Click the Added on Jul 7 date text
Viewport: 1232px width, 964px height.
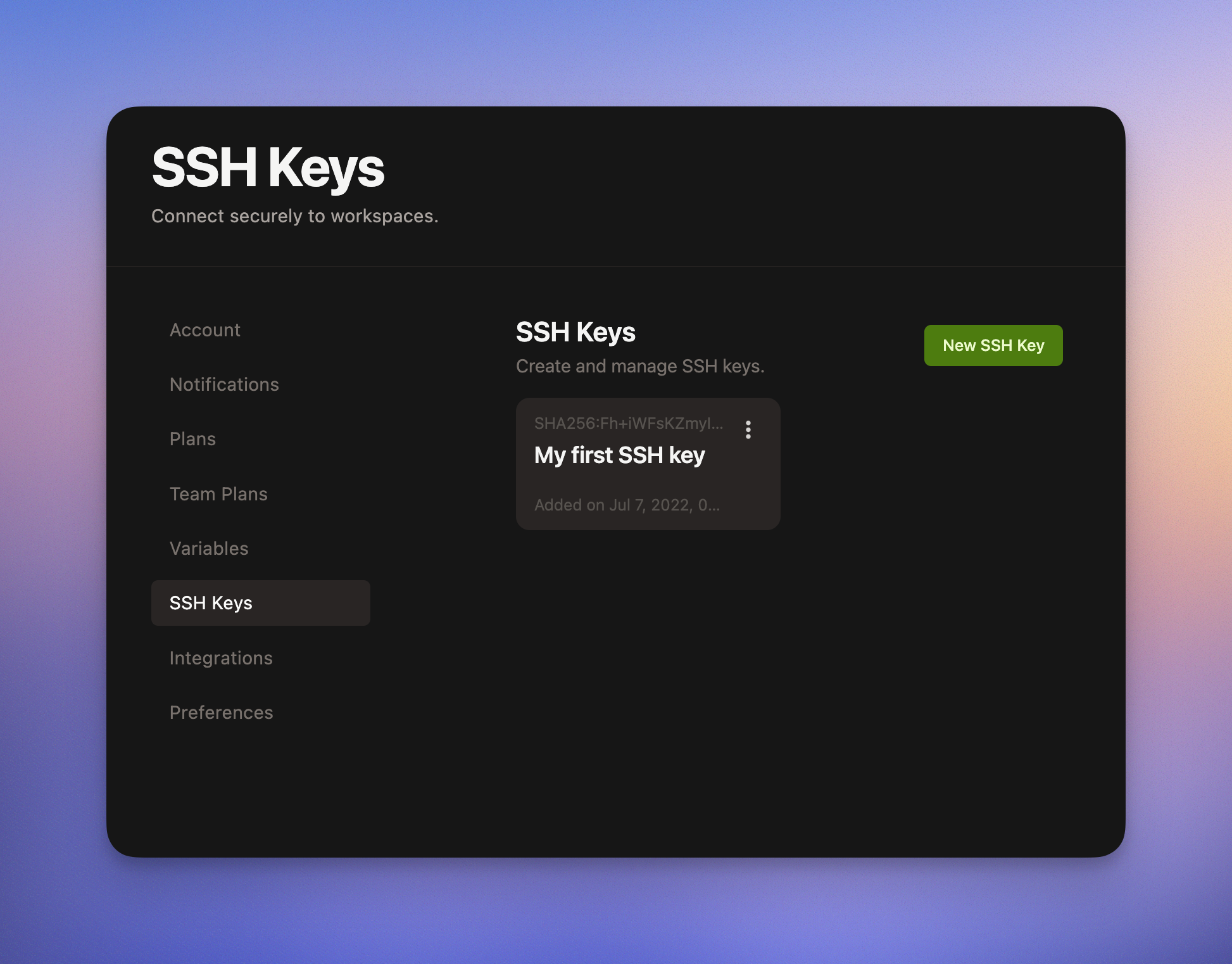click(627, 505)
